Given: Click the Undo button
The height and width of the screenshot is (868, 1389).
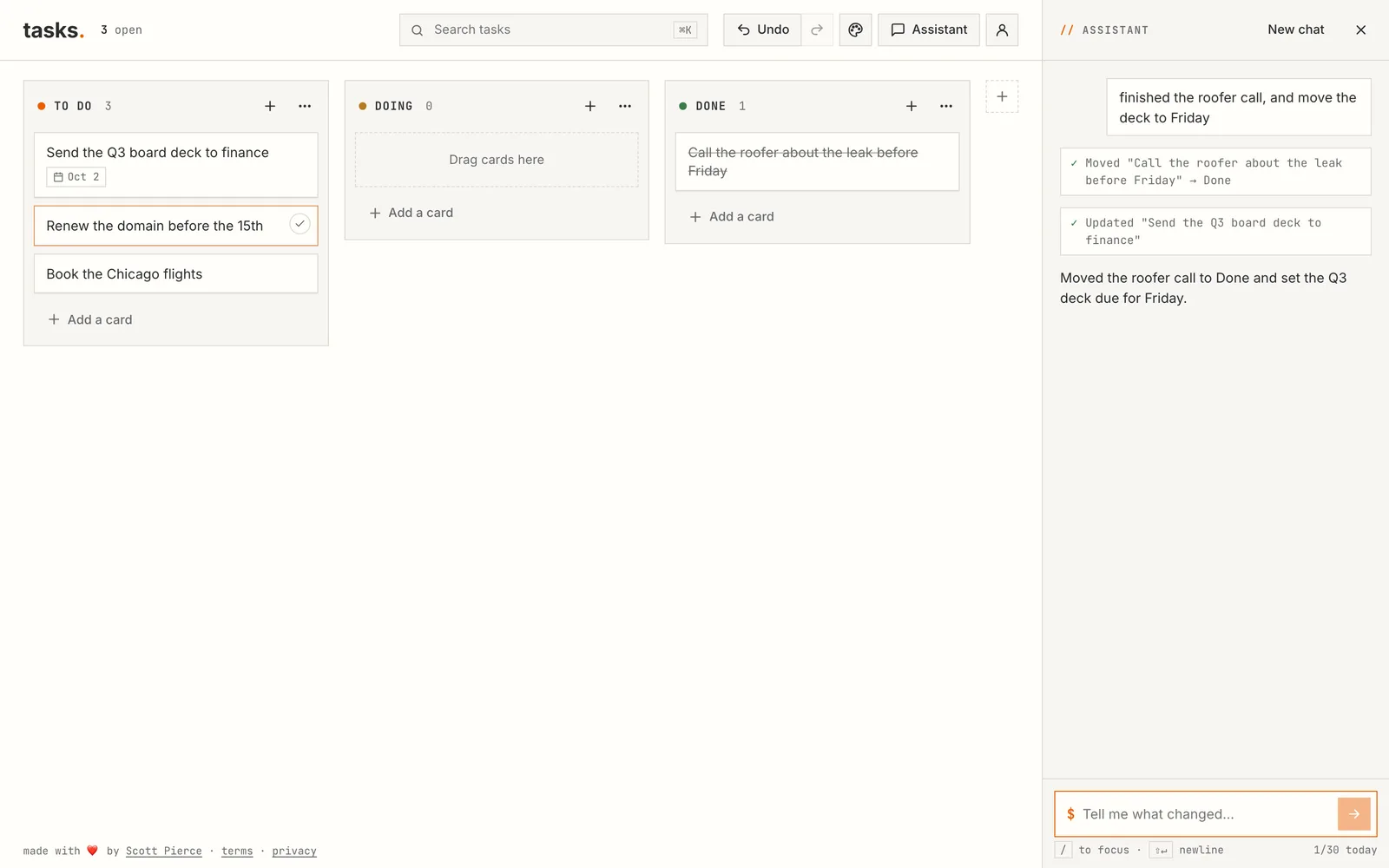Looking at the screenshot, I should 762,30.
